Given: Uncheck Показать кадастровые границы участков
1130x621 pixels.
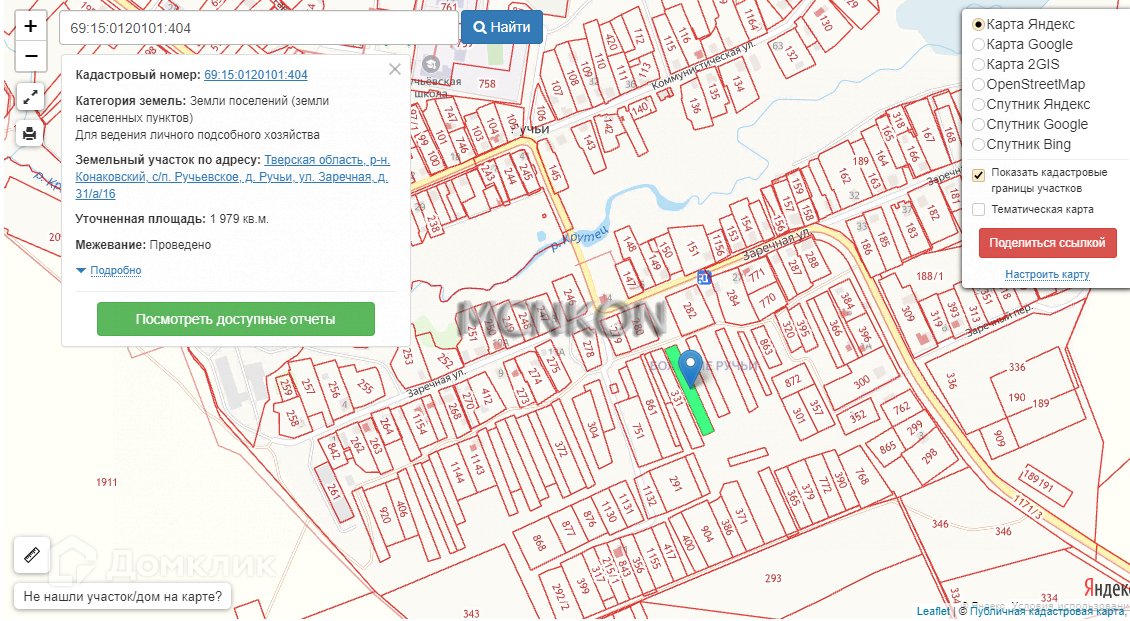Looking at the screenshot, I should pyautogui.click(x=978, y=175).
